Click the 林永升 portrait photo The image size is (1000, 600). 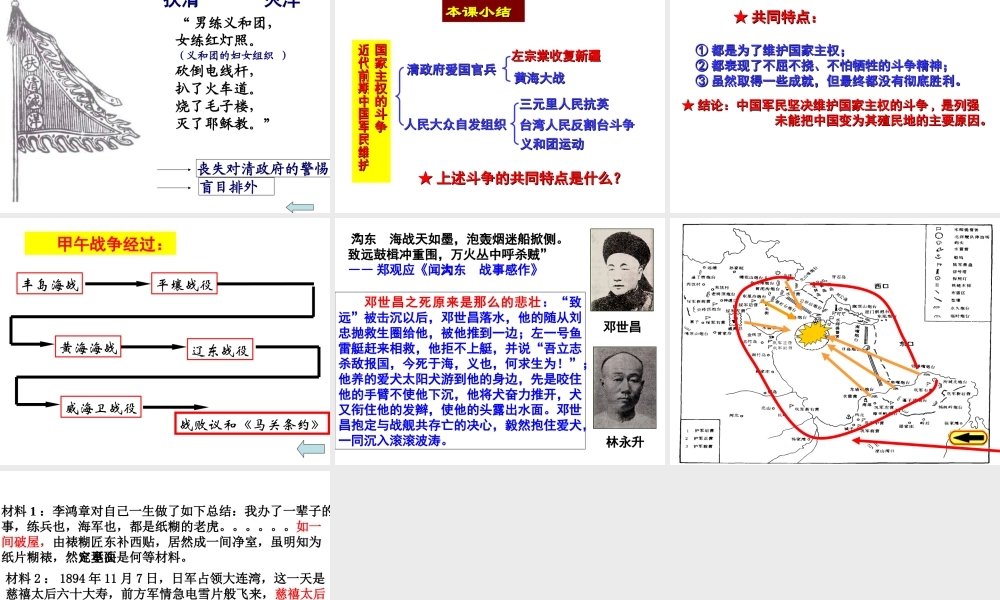[624, 388]
